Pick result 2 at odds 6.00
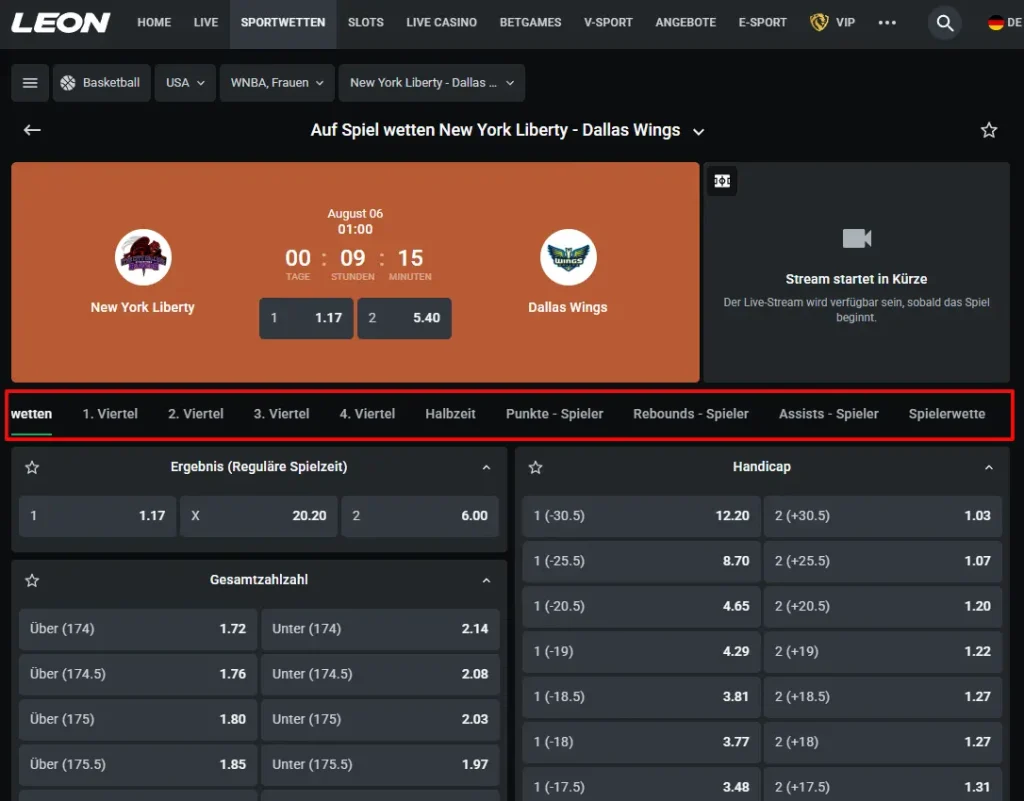The height and width of the screenshot is (801, 1024). (x=420, y=516)
